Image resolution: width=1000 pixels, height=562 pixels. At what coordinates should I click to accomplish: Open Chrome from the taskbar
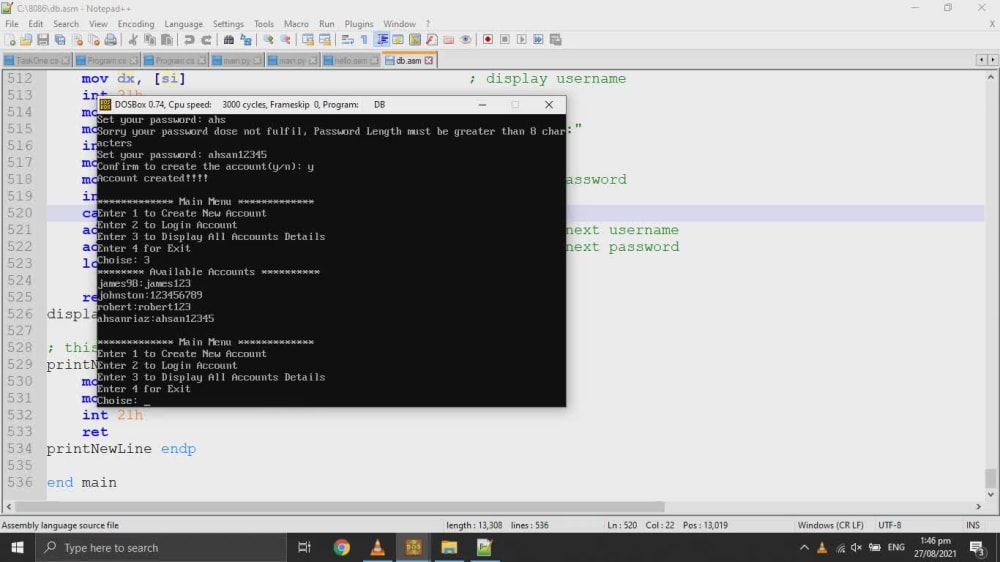click(341, 547)
